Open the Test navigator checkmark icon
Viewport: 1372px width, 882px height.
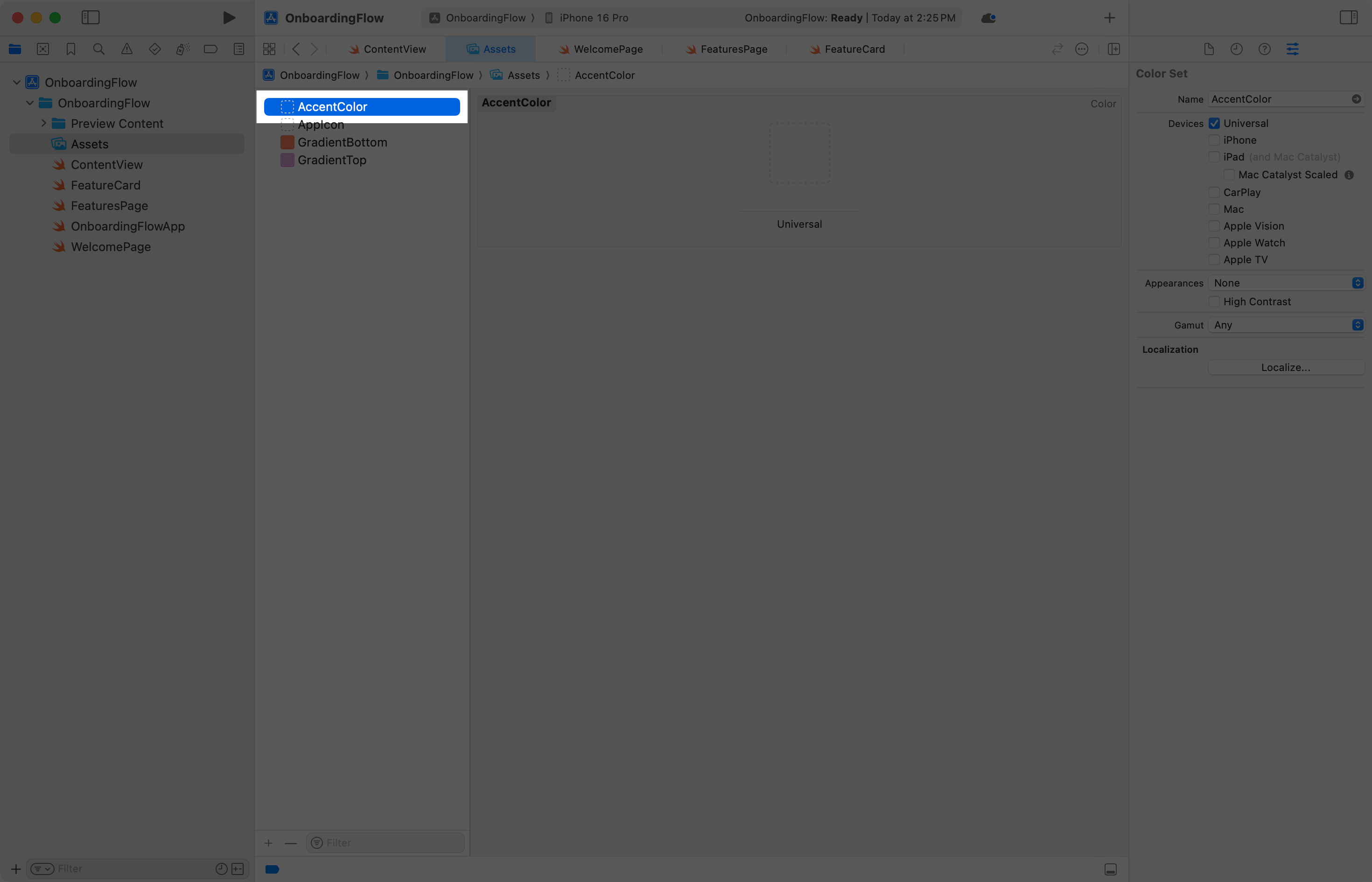tap(154, 49)
